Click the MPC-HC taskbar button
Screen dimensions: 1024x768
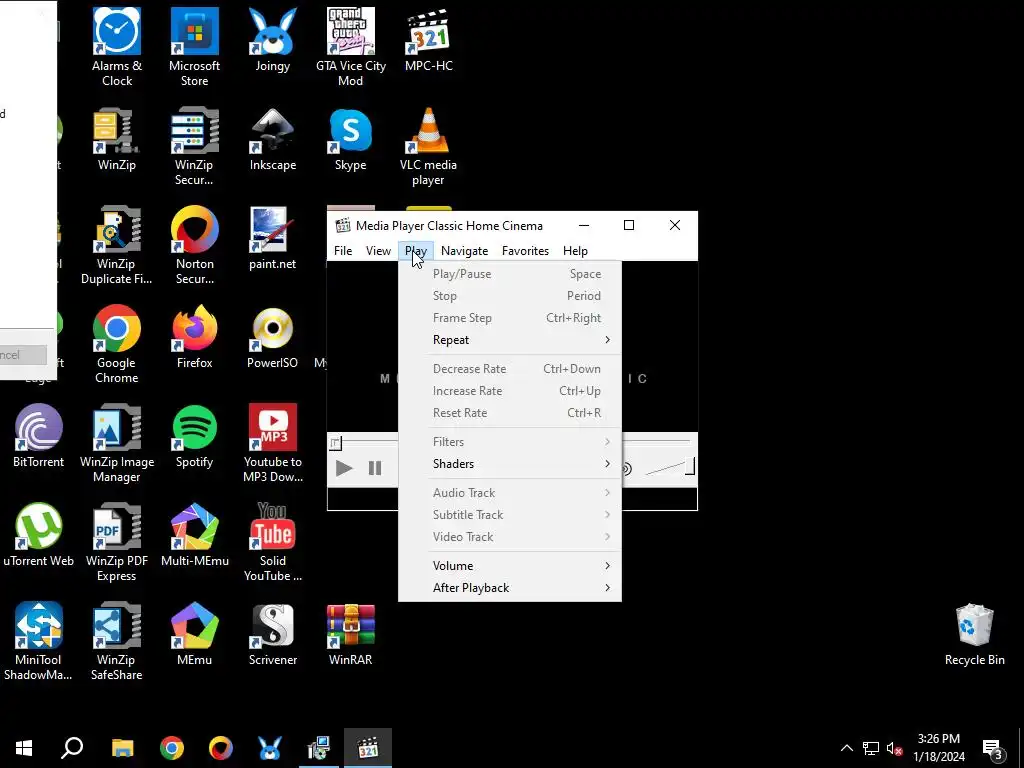click(368, 748)
